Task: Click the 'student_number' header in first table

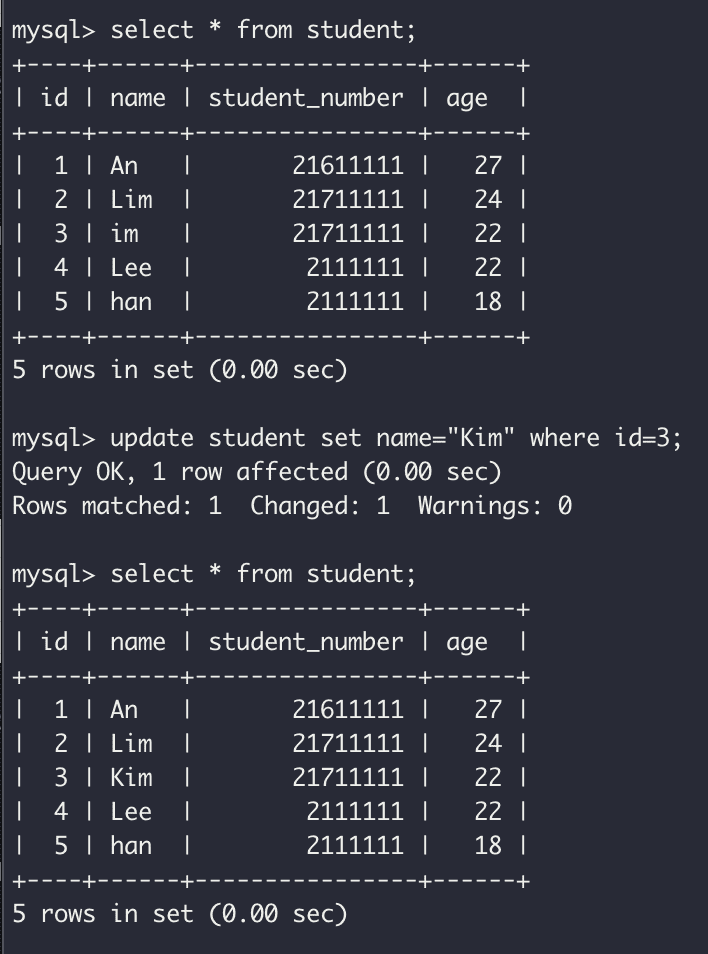Action: 306,98
